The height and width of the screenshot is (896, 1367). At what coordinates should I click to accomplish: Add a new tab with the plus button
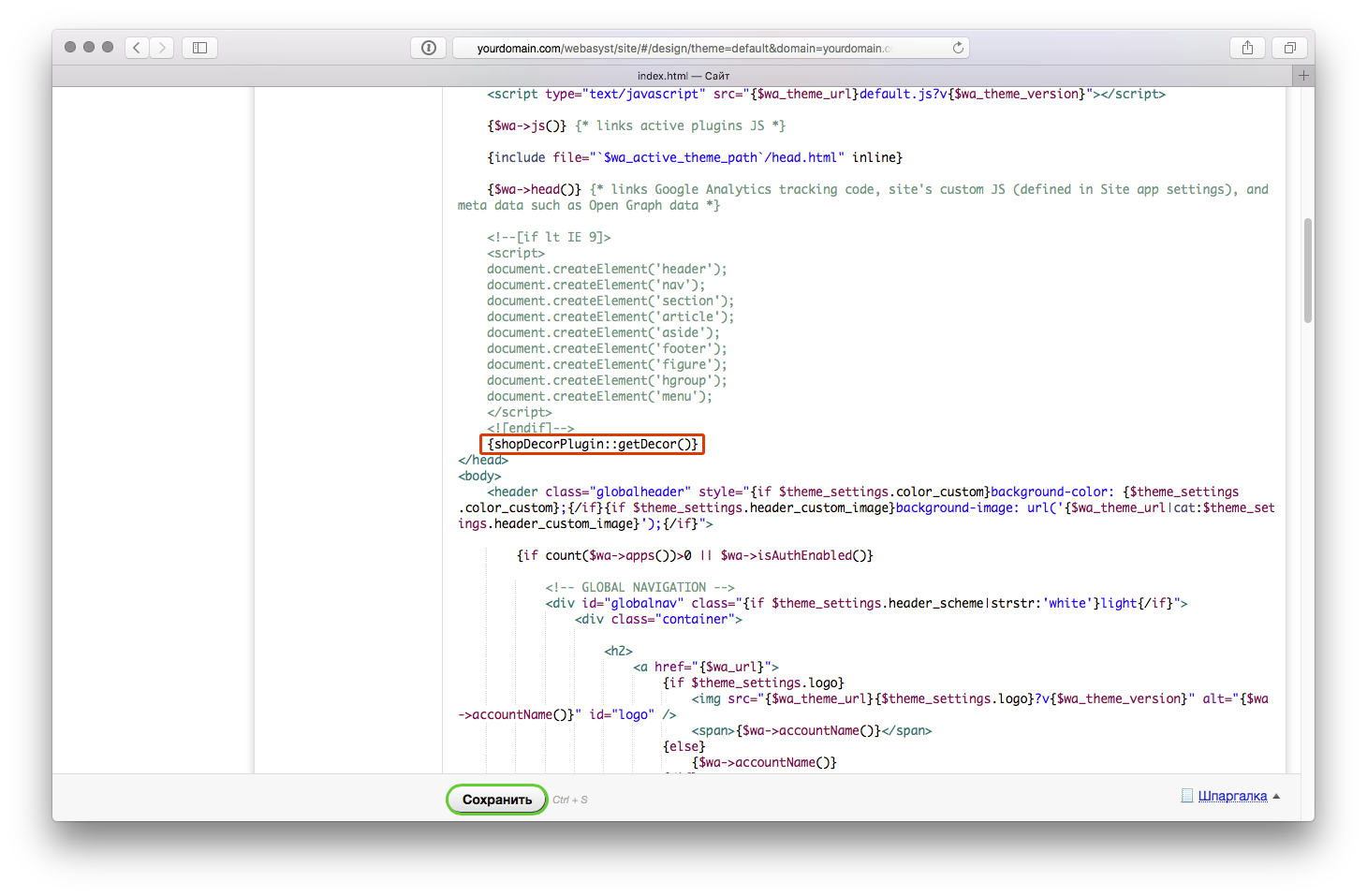click(1303, 76)
